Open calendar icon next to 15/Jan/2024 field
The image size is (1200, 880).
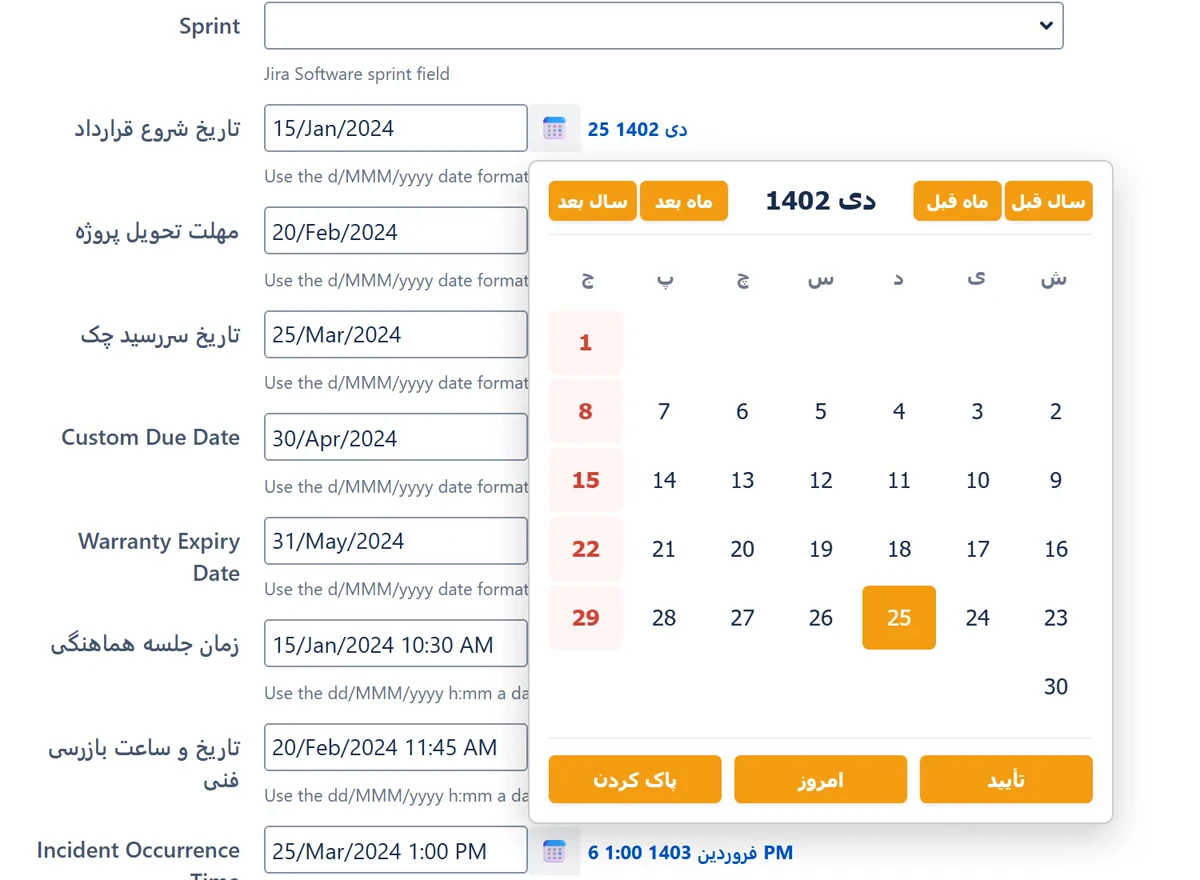tap(554, 128)
